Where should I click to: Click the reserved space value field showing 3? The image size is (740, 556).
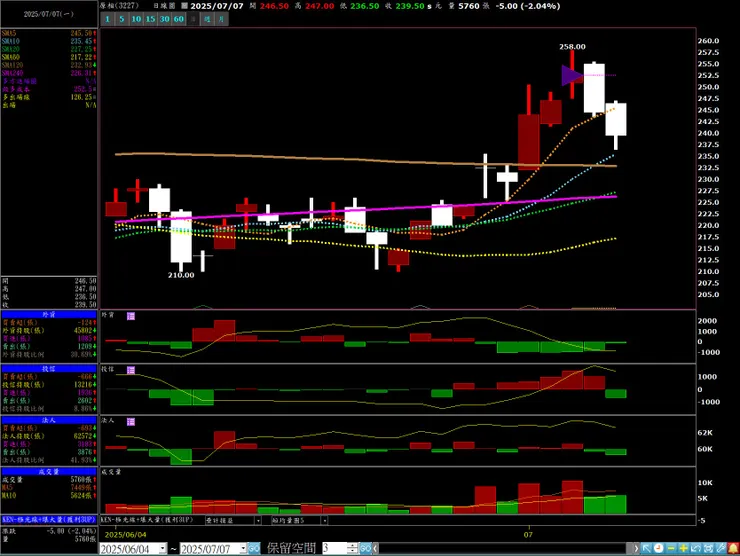coord(335,548)
